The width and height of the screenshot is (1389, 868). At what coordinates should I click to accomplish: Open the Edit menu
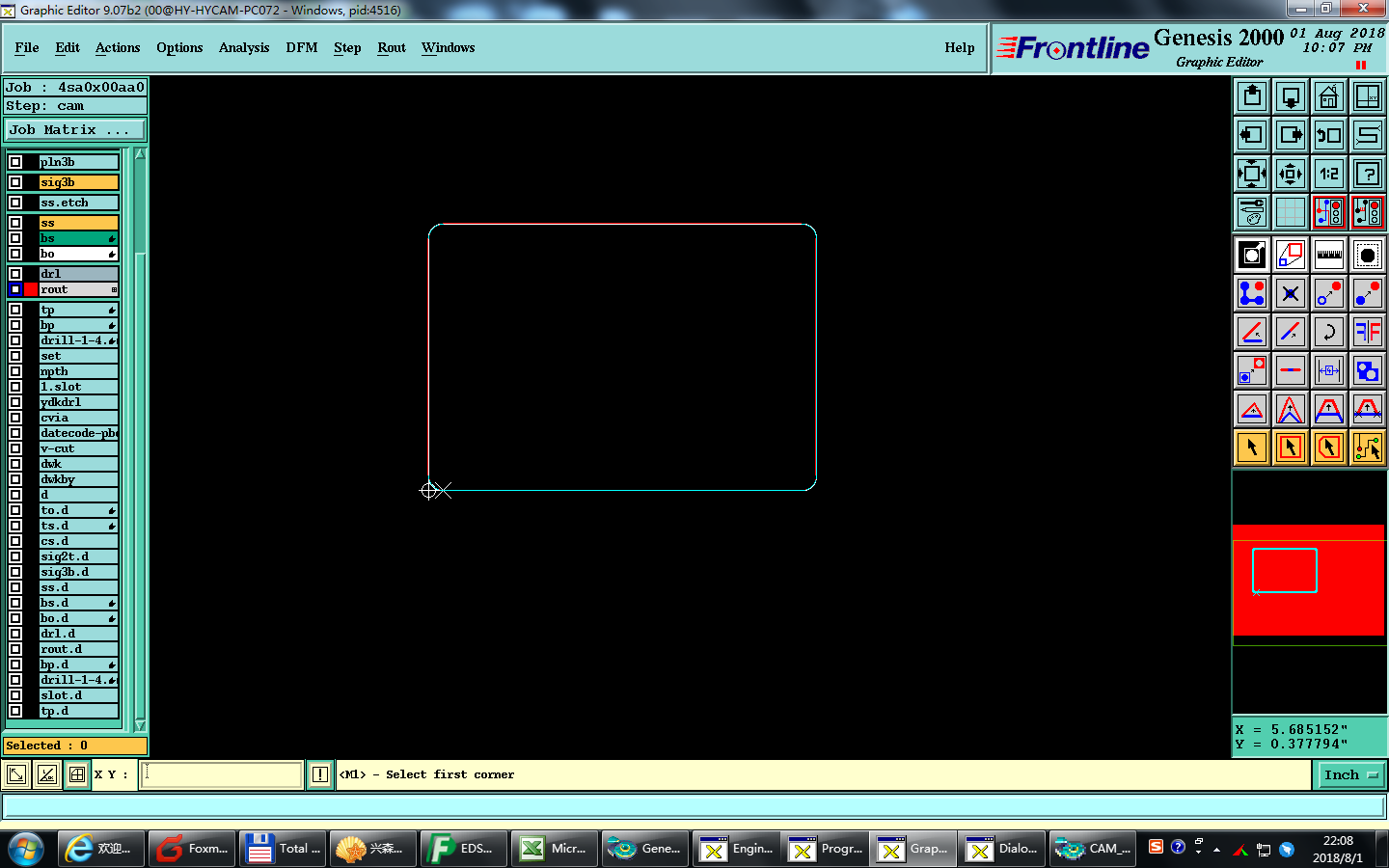tap(68, 47)
